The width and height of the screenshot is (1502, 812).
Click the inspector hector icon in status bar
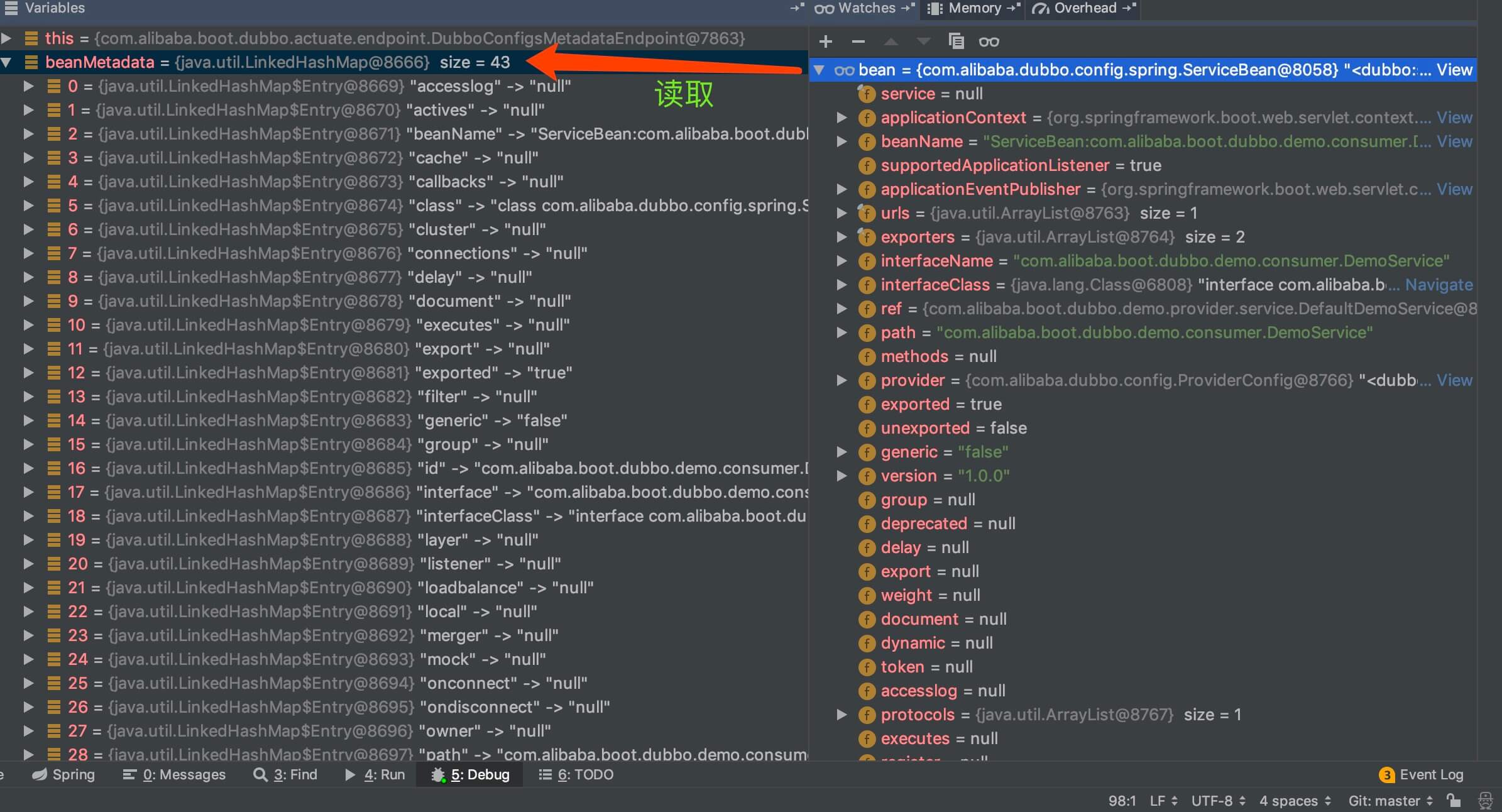click(1485, 800)
